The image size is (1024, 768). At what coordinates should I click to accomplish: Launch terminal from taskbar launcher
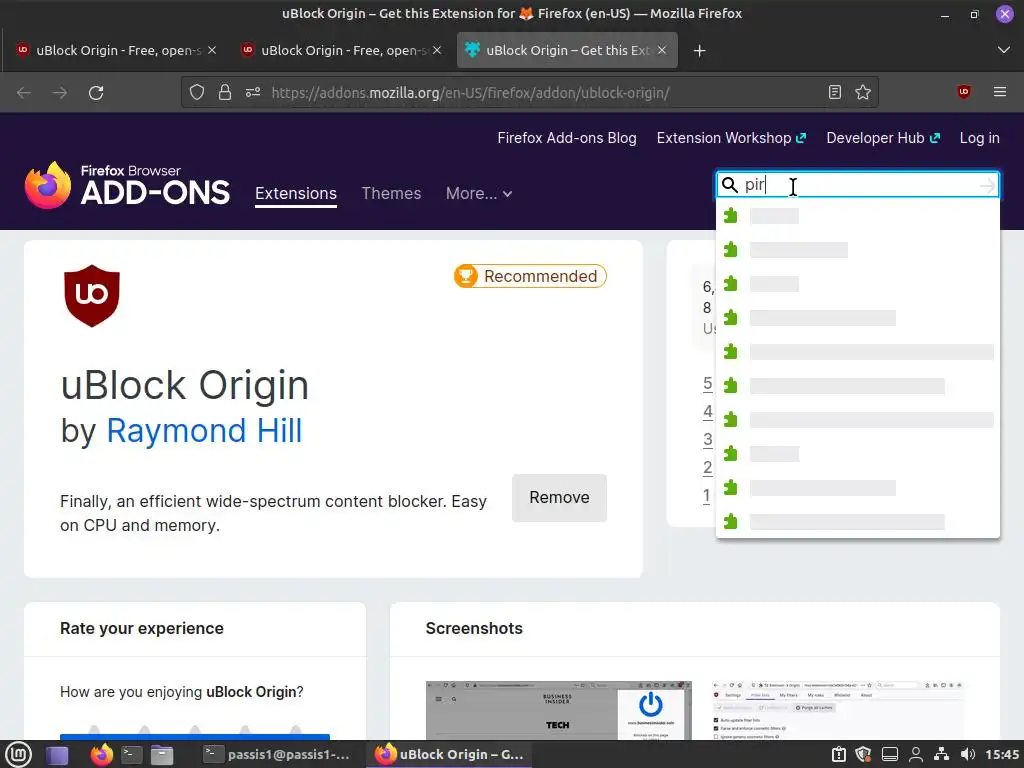pyautogui.click(x=131, y=755)
